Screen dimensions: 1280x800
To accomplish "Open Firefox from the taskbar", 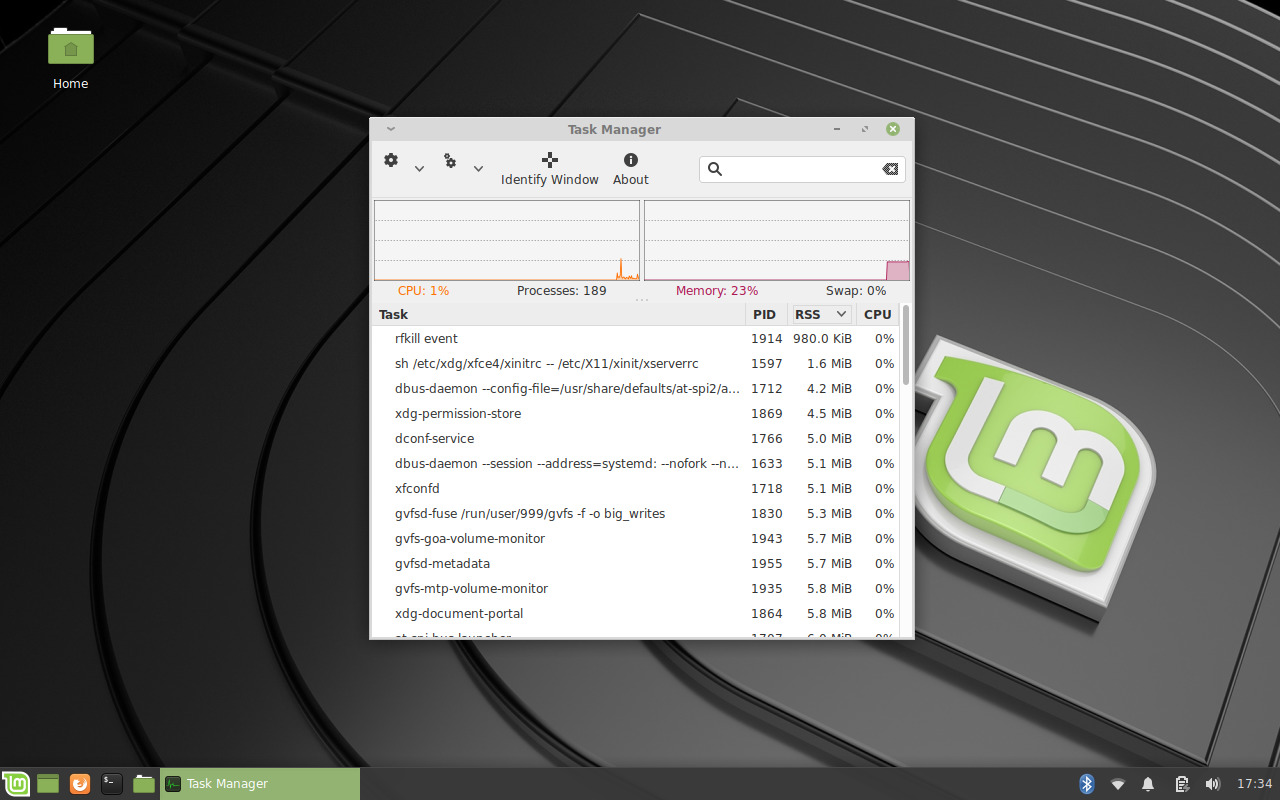I will (80, 783).
